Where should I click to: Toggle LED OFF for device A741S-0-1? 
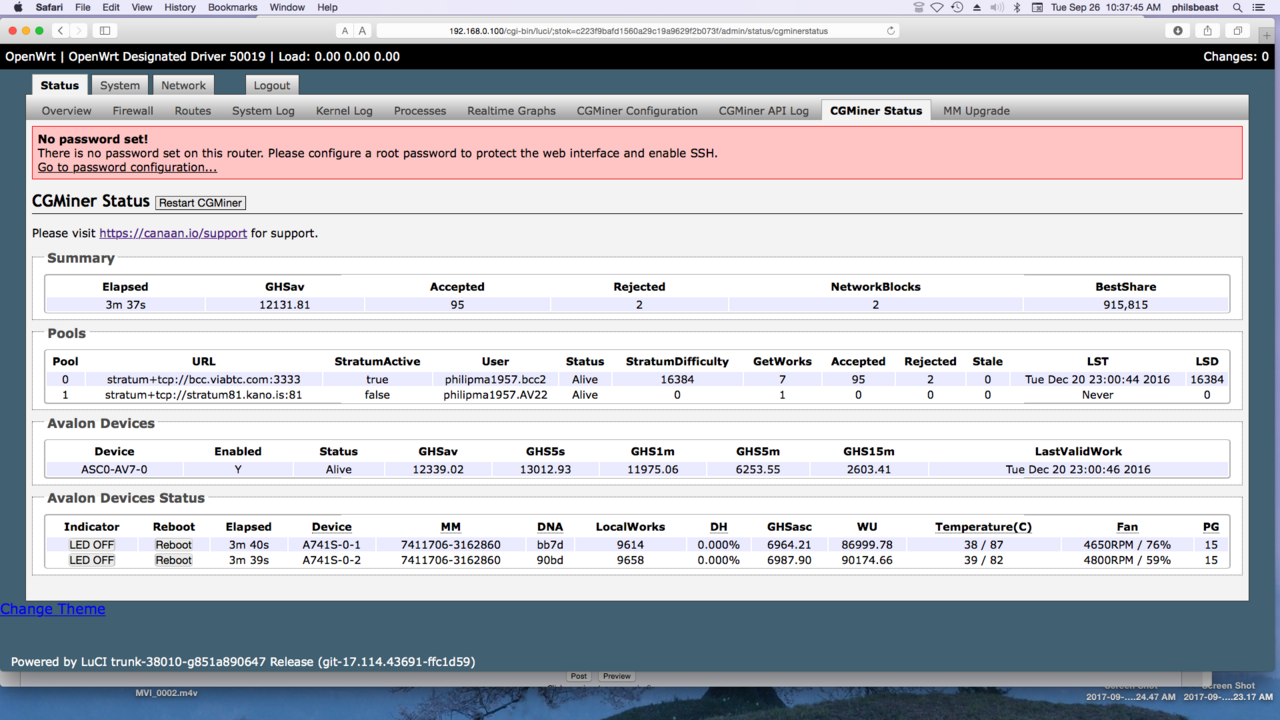click(x=91, y=545)
